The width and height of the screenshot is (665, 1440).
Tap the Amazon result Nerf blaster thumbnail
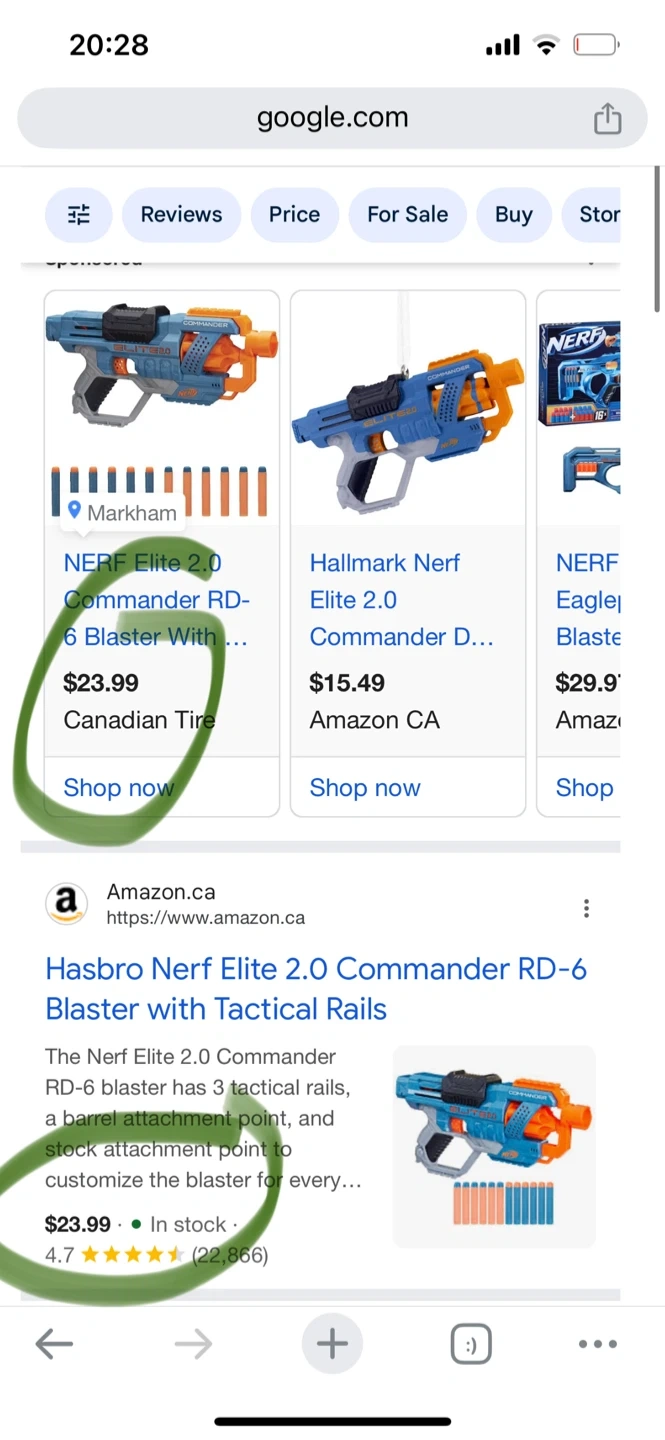(x=494, y=1146)
